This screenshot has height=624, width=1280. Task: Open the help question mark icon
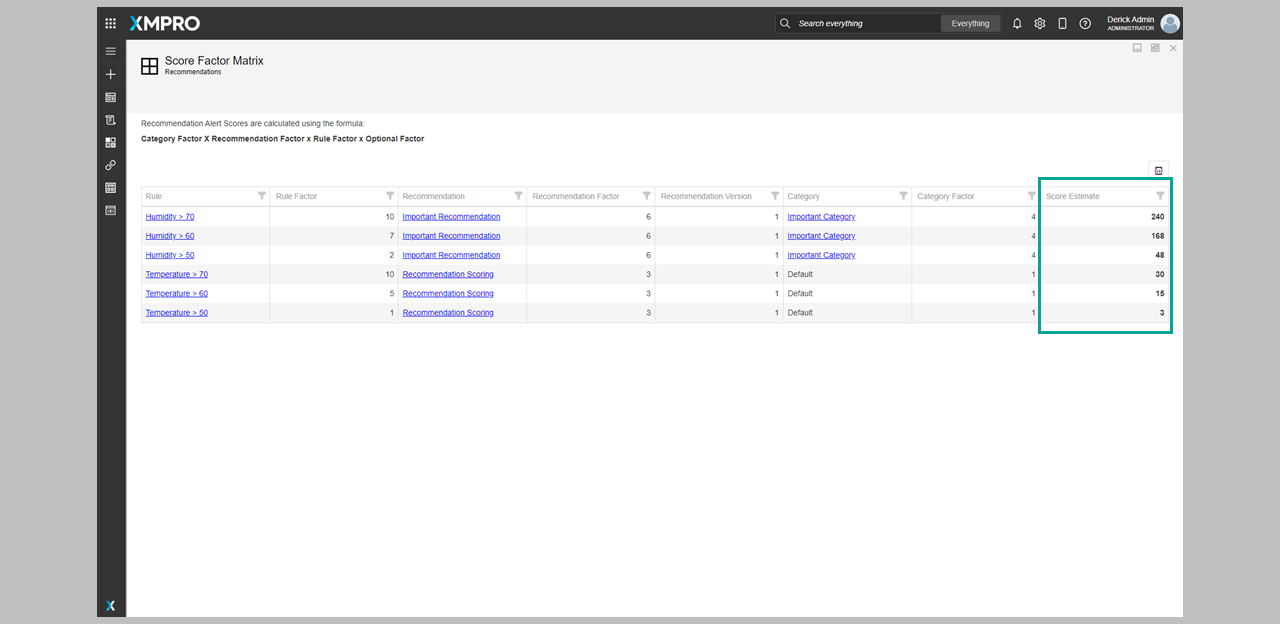click(x=1085, y=23)
